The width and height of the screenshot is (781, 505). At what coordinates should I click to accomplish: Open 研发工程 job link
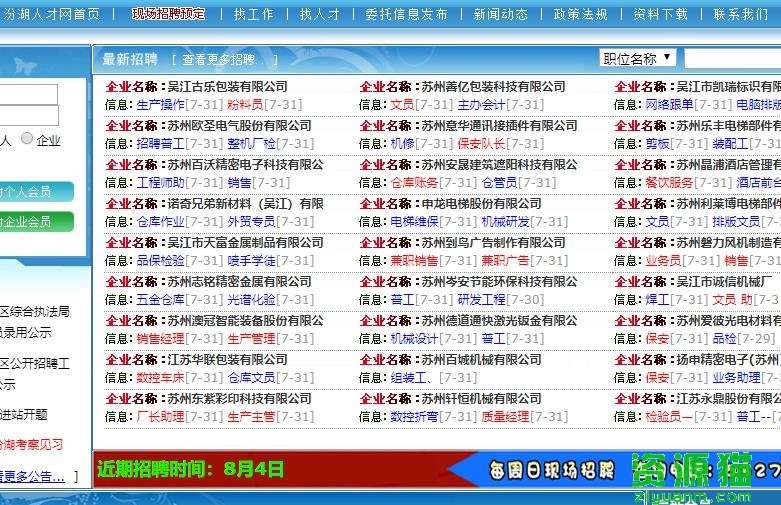pos(481,299)
